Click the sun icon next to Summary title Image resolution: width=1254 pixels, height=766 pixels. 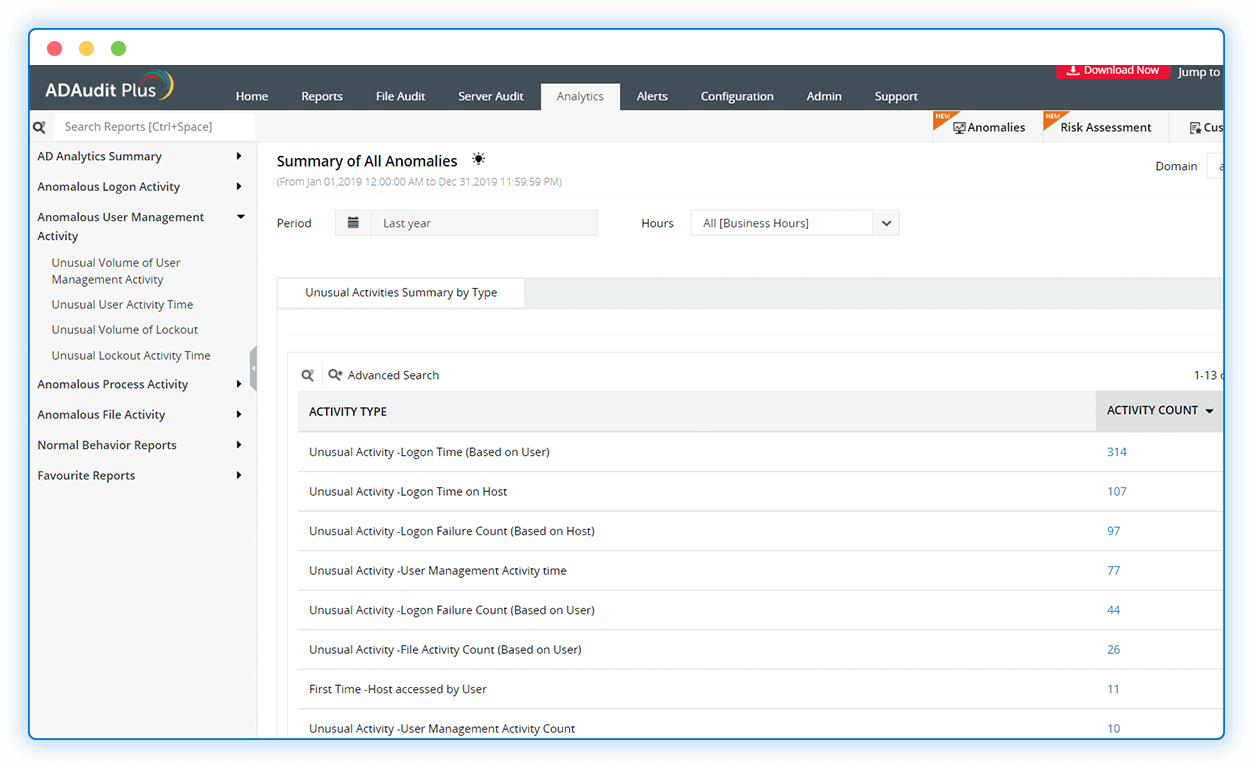coord(478,159)
